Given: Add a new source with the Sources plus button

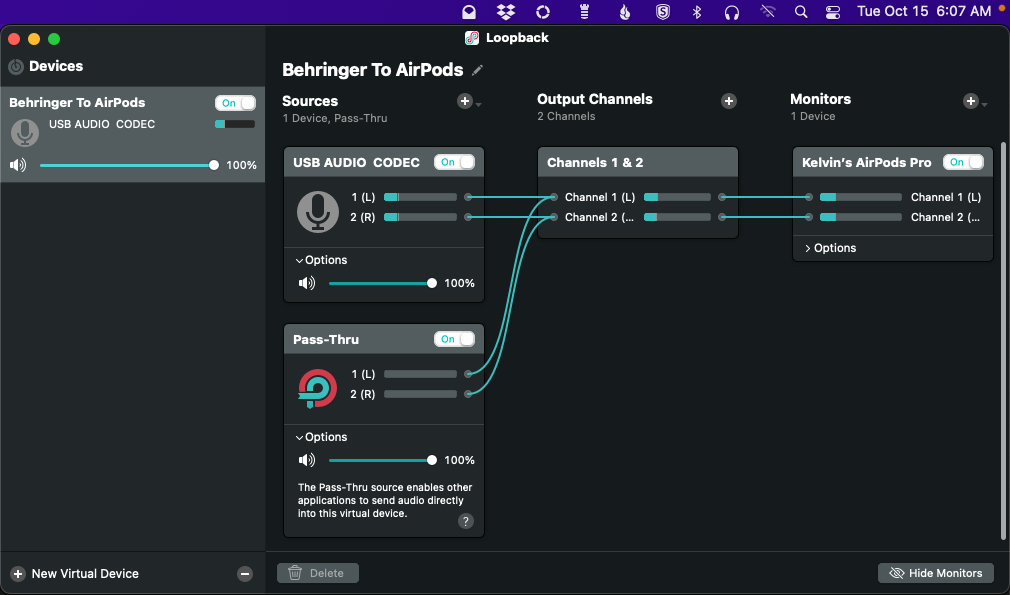Looking at the screenshot, I should pyautogui.click(x=464, y=101).
